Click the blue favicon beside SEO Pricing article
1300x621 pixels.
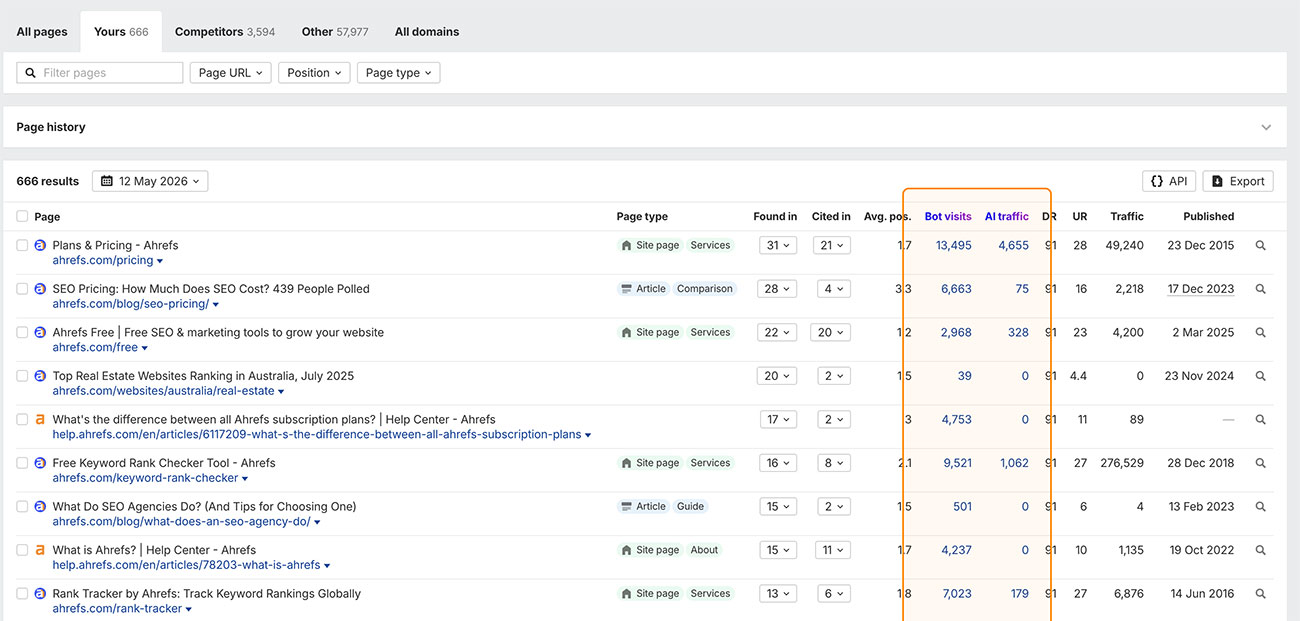(x=40, y=289)
